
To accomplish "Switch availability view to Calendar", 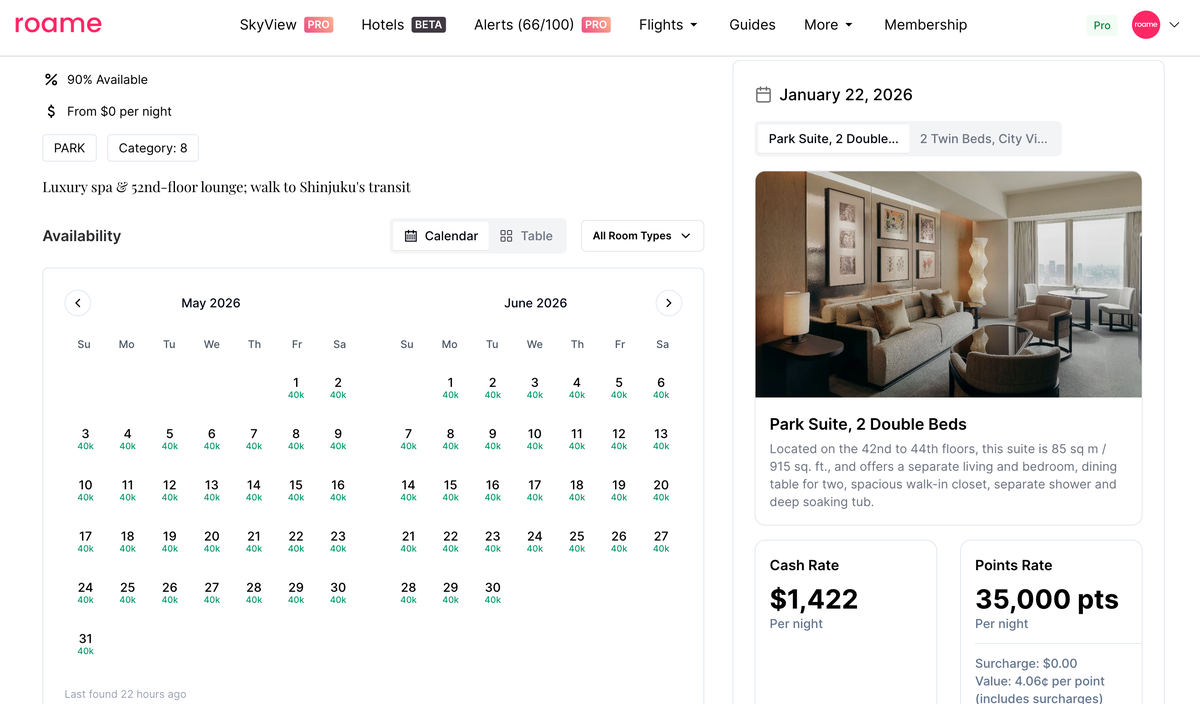I will [x=441, y=236].
